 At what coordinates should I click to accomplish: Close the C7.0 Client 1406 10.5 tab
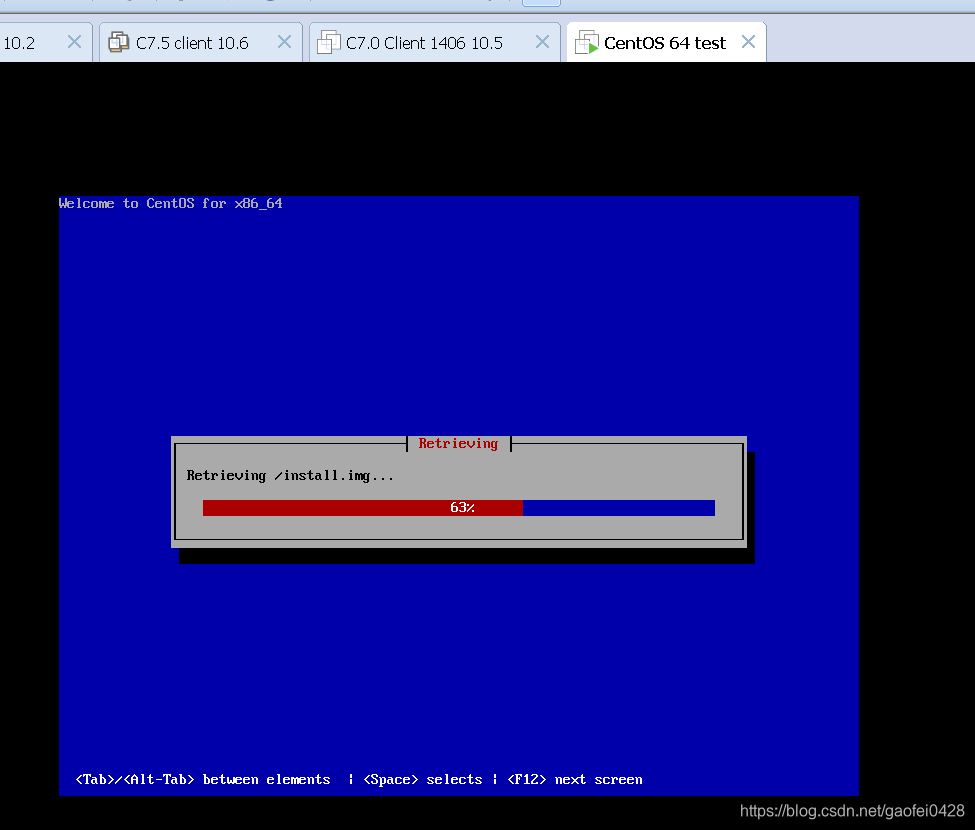point(542,42)
